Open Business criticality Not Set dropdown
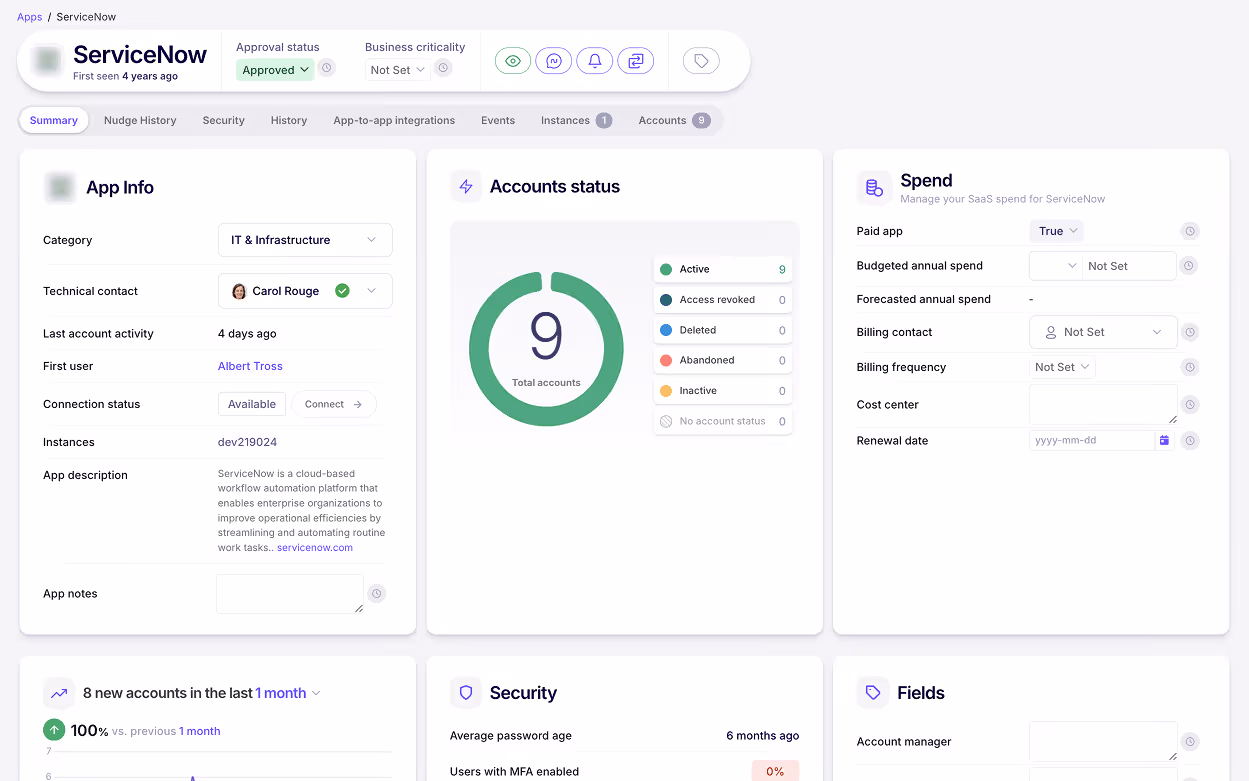 pos(397,70)
